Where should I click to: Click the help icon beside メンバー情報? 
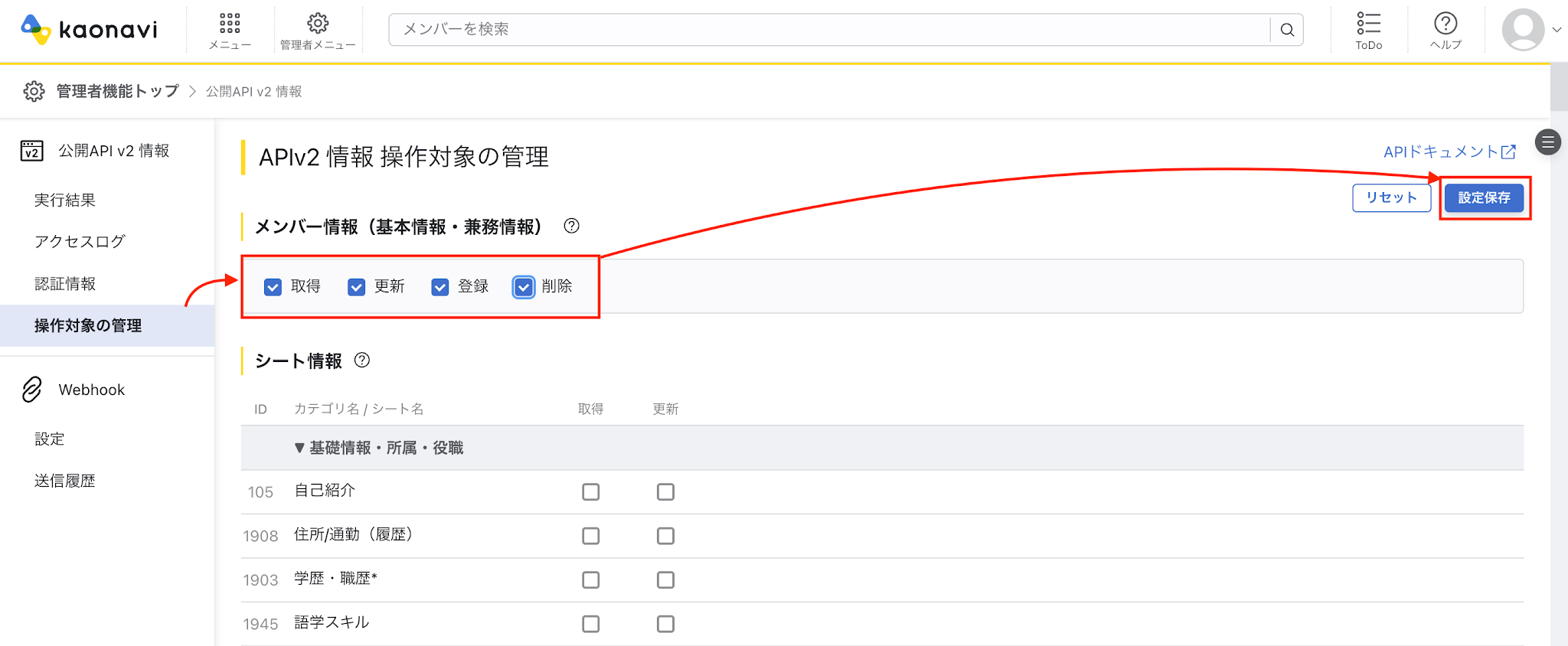(571, 226)
